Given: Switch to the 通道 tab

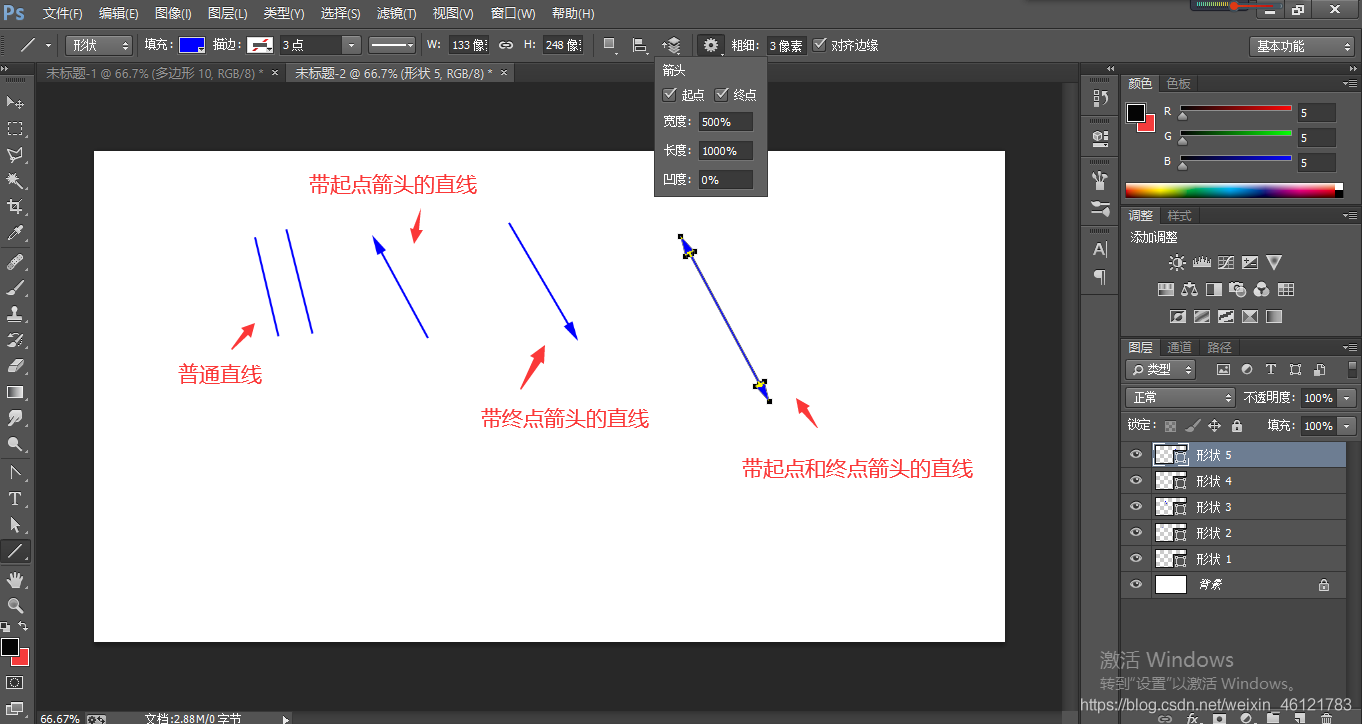Looking at the screenshot, I should pyautogui.click(x=1180, y=347).
